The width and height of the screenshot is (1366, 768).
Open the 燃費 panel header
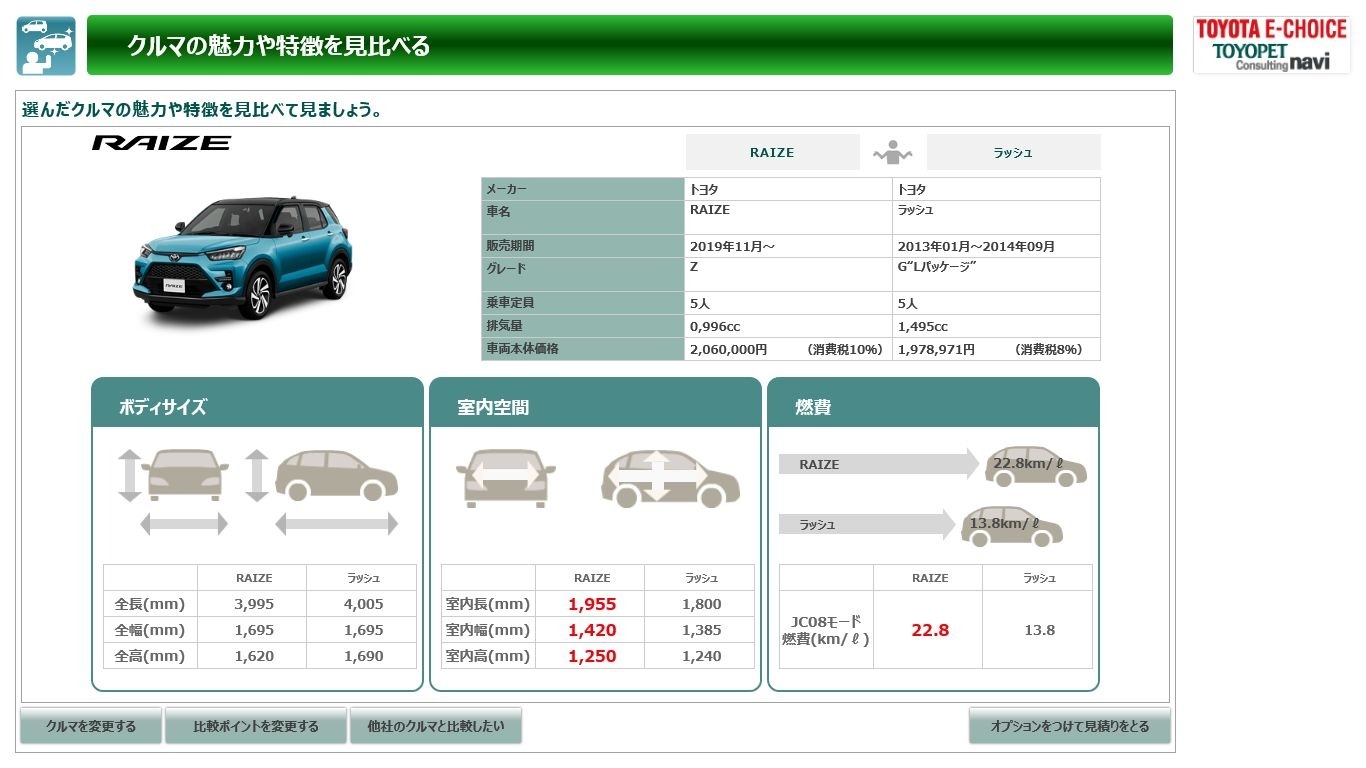click(x=933, y=403)
